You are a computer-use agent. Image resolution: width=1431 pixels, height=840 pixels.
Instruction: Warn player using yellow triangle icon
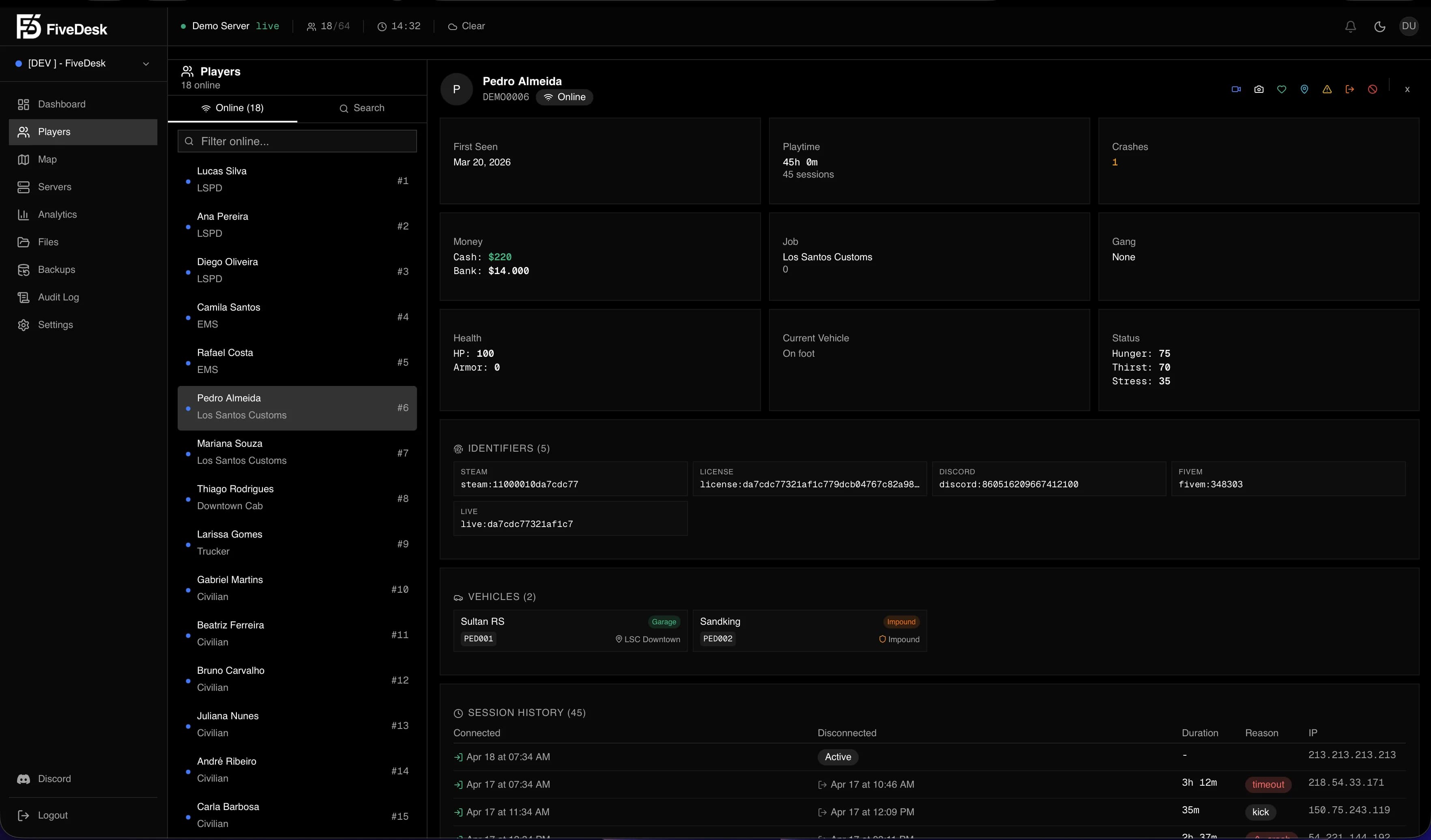point(1326,89)
